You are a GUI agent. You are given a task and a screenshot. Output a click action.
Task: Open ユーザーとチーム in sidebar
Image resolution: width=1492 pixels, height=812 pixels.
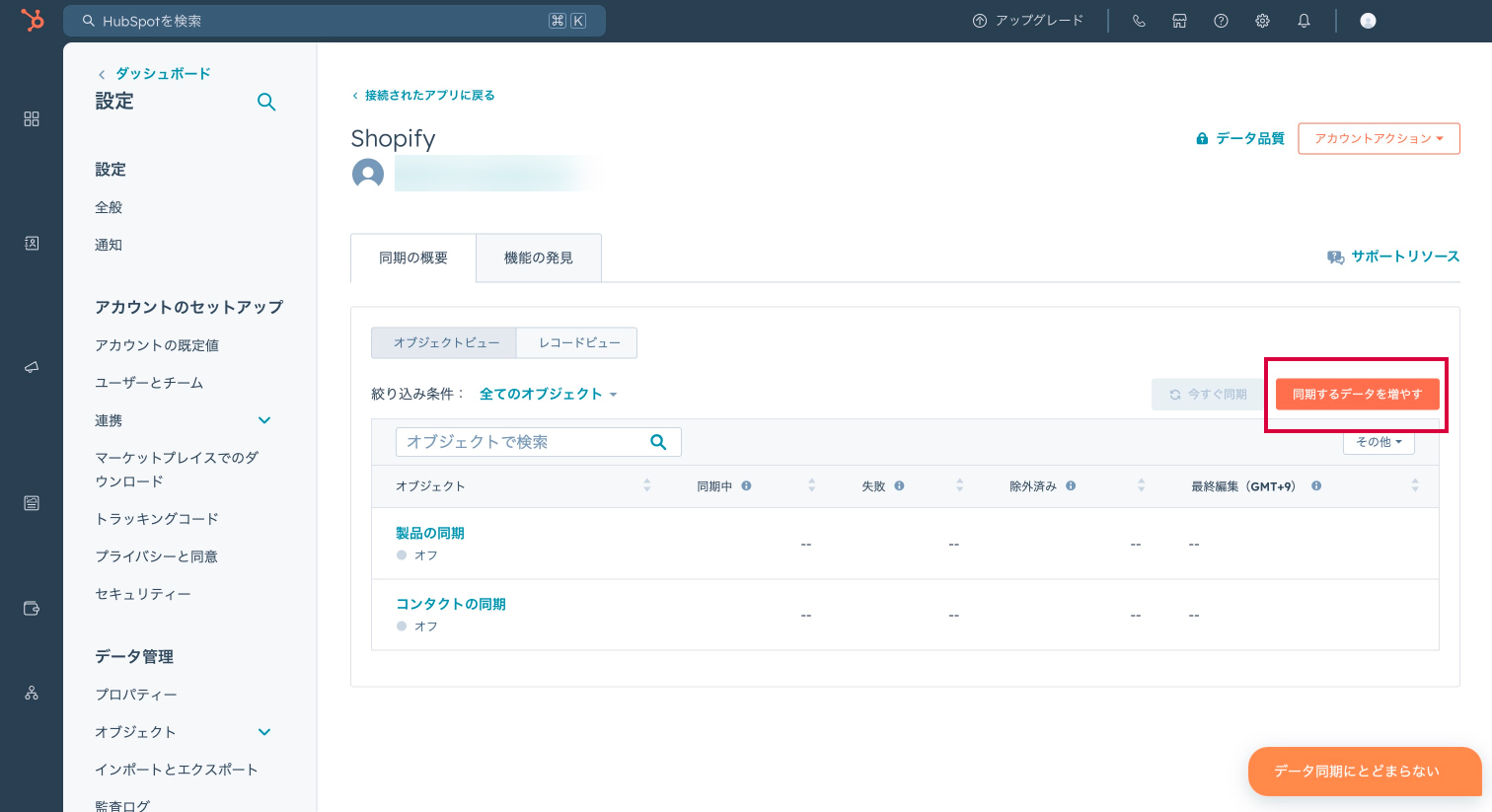149,383
